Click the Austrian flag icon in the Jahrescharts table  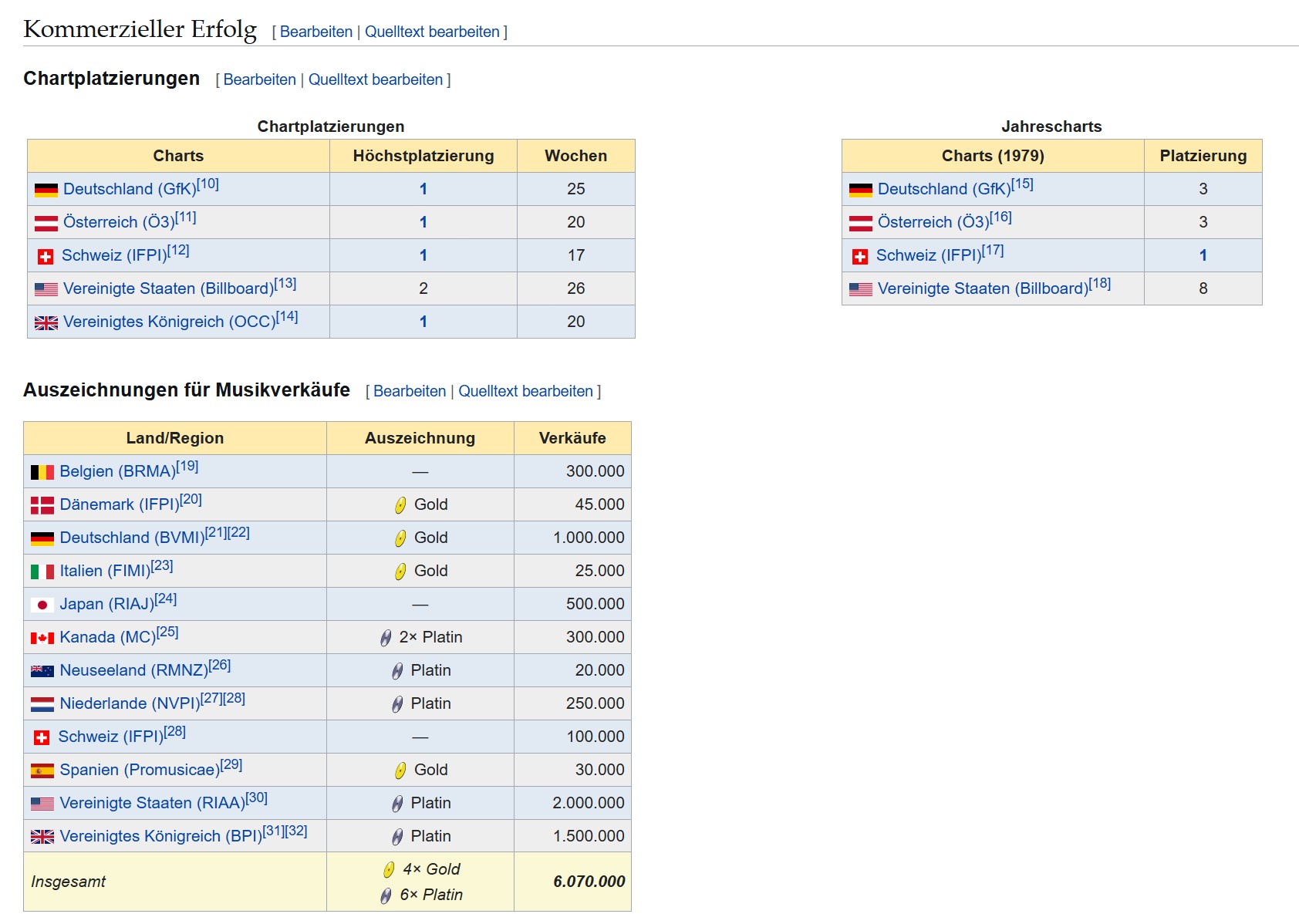[x=861, y=223]
